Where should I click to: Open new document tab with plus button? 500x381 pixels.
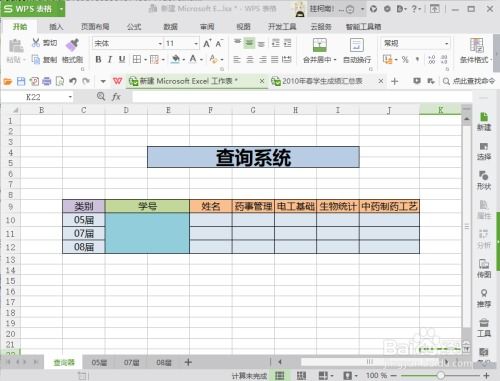pos(394,81)
